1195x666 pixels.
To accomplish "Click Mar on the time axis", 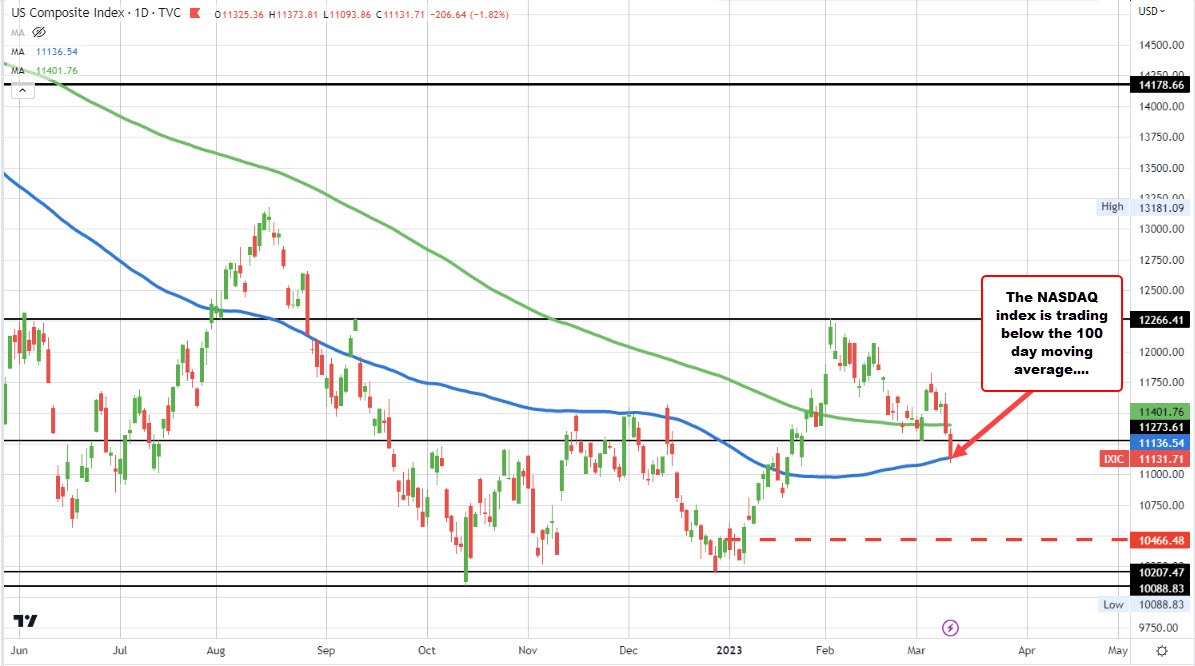I will coord(916,650).
